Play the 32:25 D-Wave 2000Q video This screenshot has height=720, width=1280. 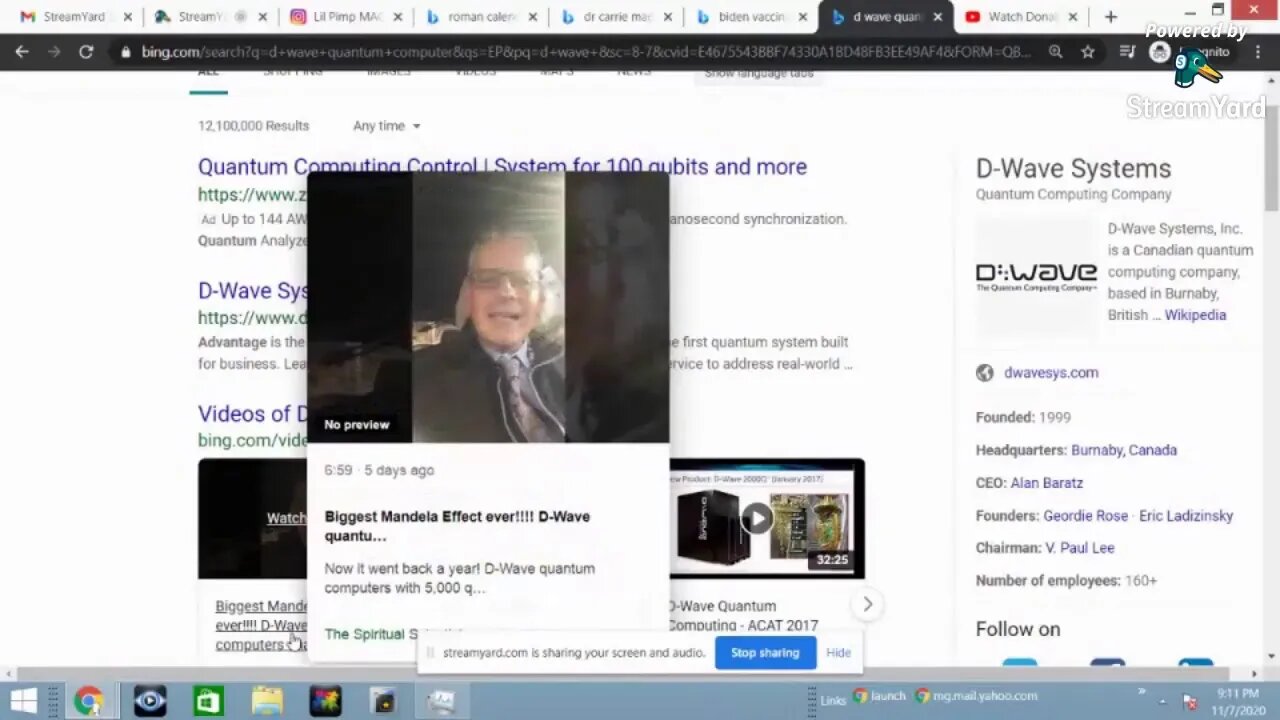757,519
